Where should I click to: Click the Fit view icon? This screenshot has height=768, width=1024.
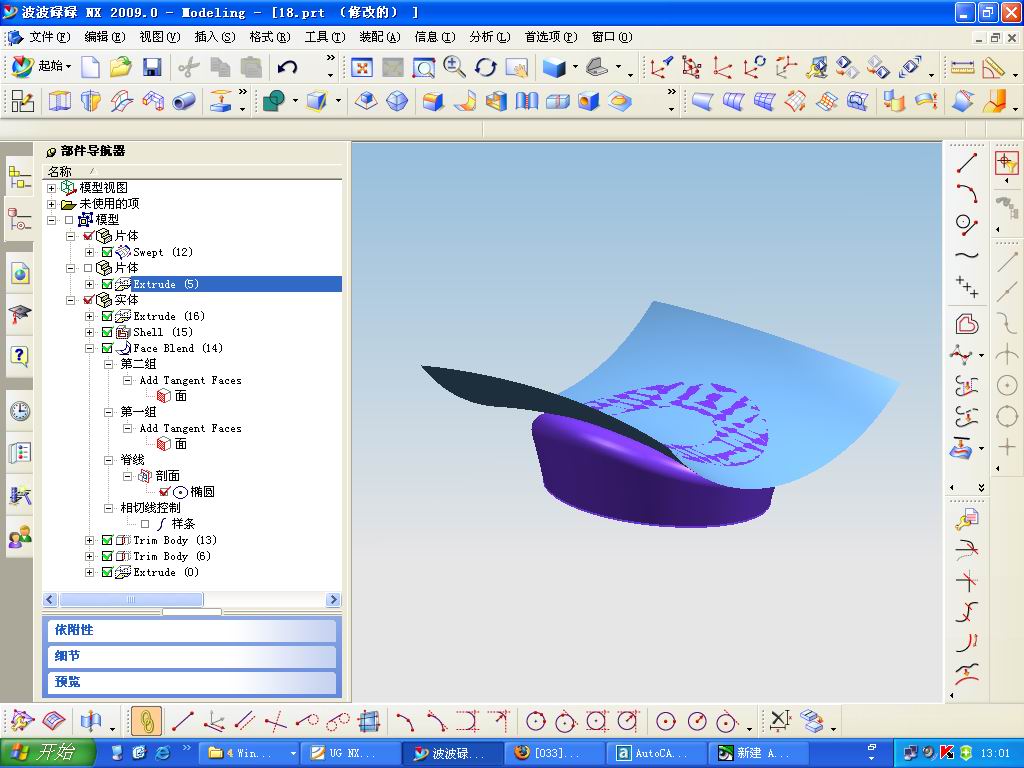pos(362,67)
